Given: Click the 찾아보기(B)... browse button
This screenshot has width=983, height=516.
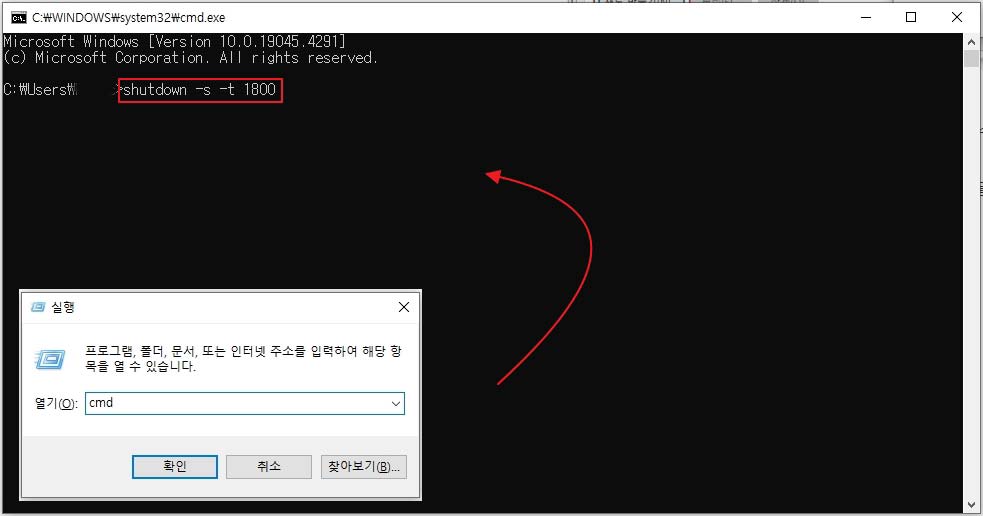Looking at the screenshot, I should tap(364, 466).
